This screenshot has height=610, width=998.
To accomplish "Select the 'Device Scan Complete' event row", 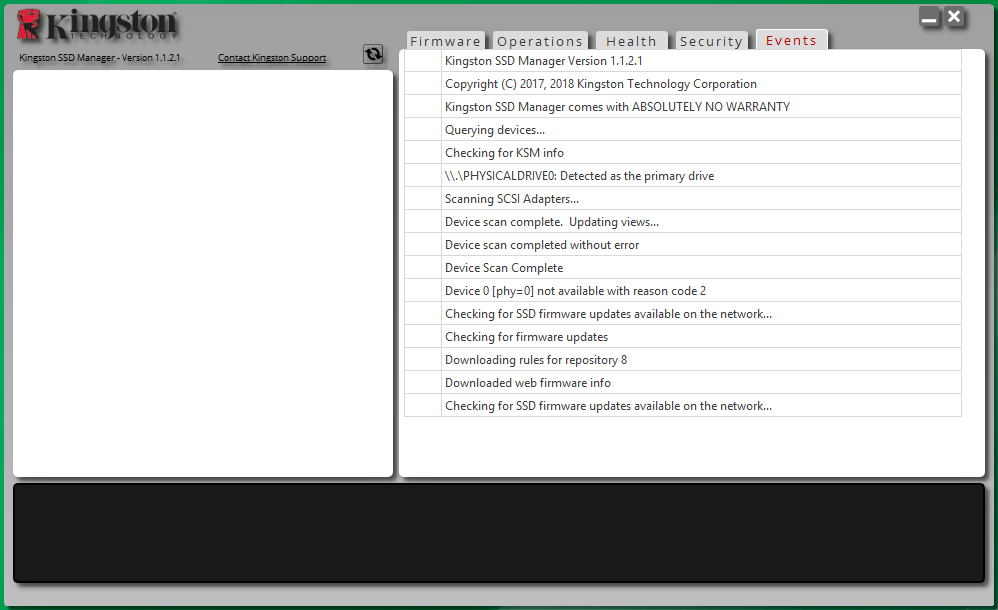I will pos(682,267).
